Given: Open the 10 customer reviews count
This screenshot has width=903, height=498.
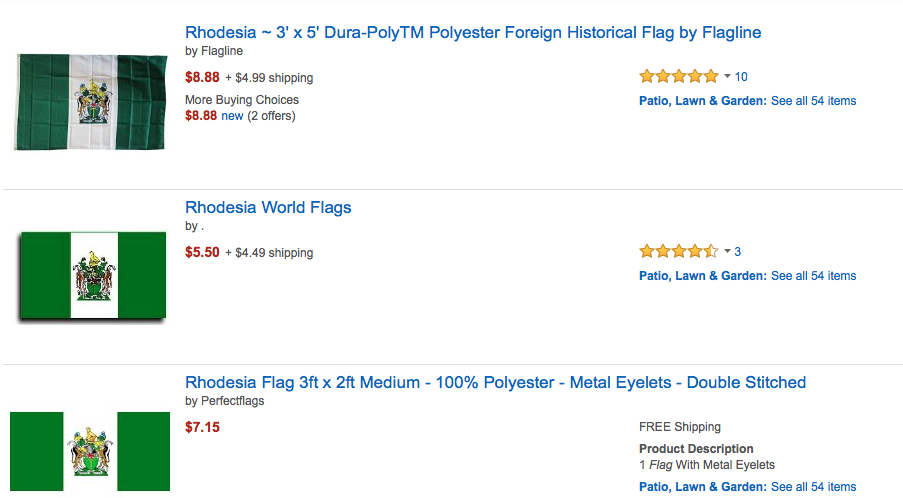Looking at the screenshot, I should (741, 77).
